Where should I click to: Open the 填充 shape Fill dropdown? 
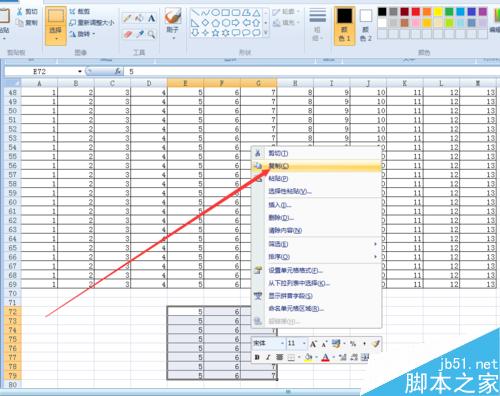286,23
